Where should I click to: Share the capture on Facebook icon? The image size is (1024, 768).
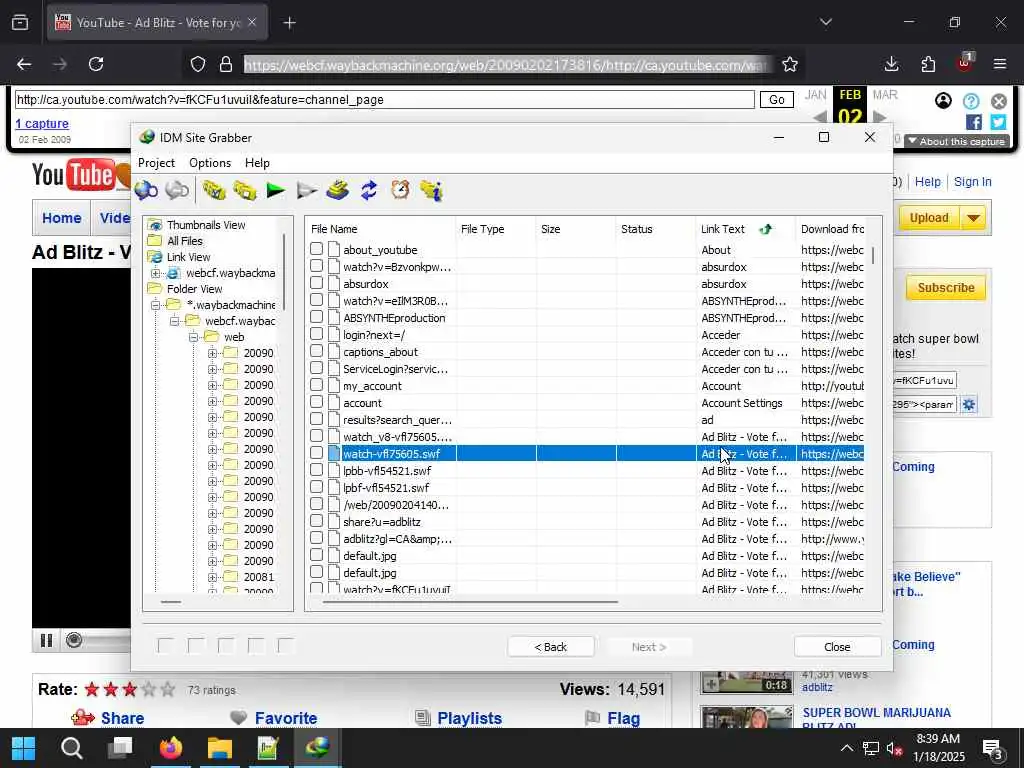coord(974,122)
